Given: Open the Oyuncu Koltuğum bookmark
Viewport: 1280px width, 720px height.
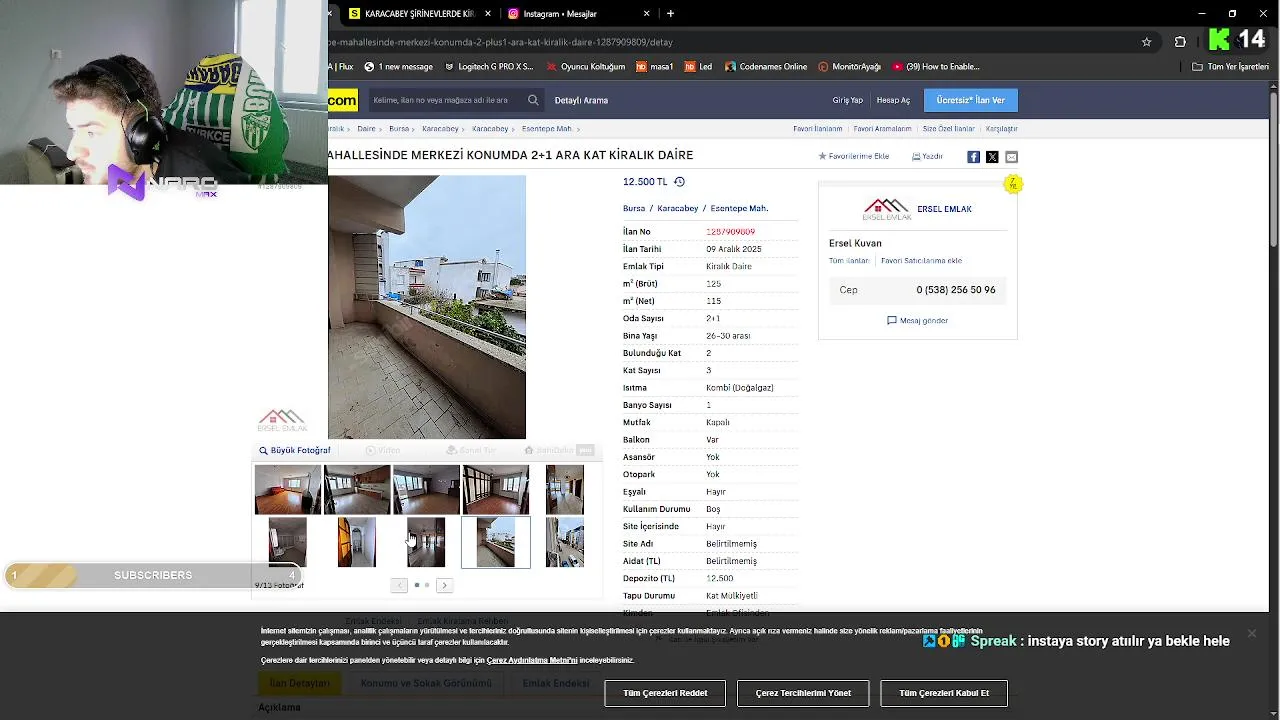Looking at the screenshot, I should (586, 67).
